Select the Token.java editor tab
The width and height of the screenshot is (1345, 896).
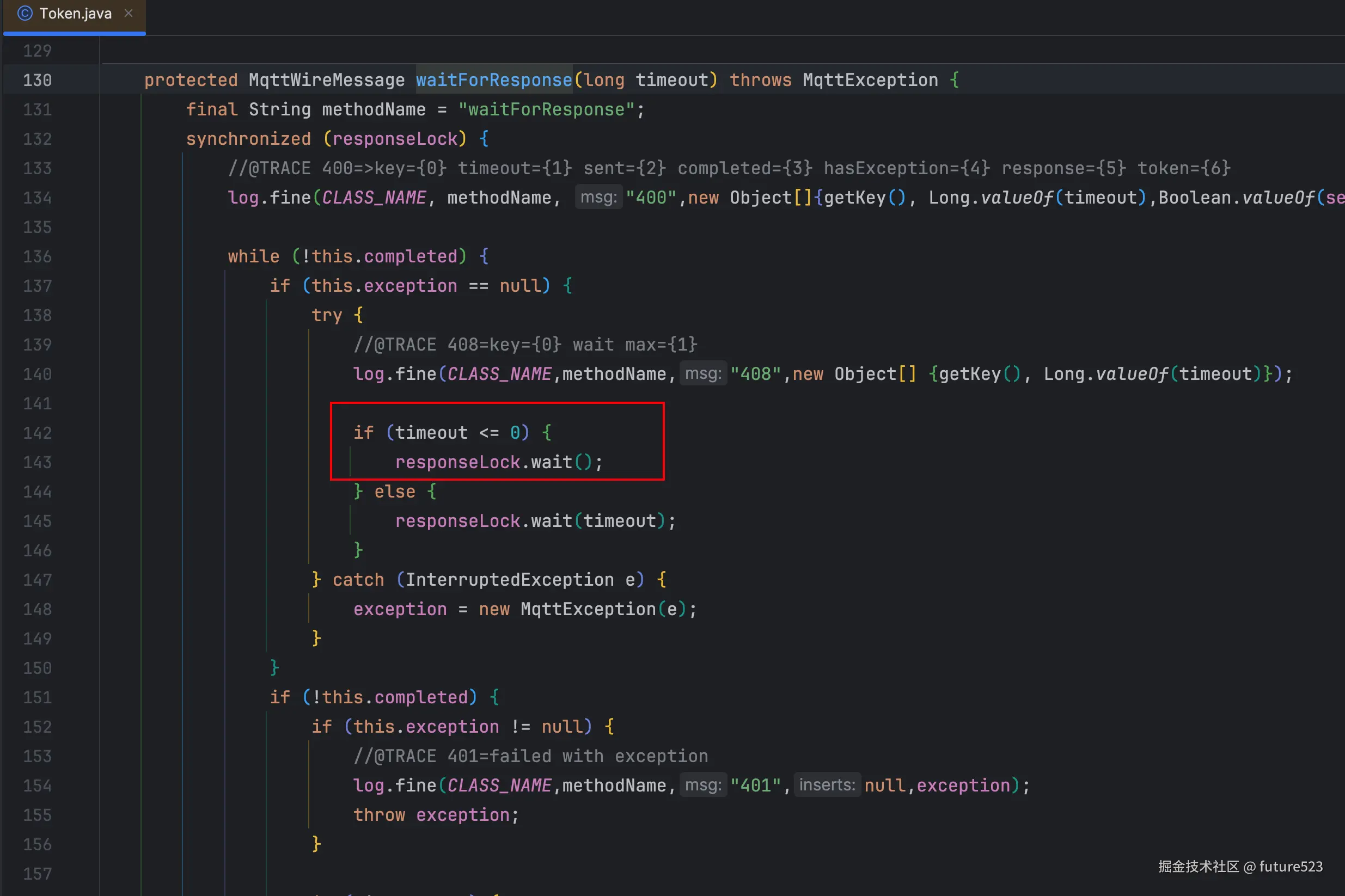(75, 14)
